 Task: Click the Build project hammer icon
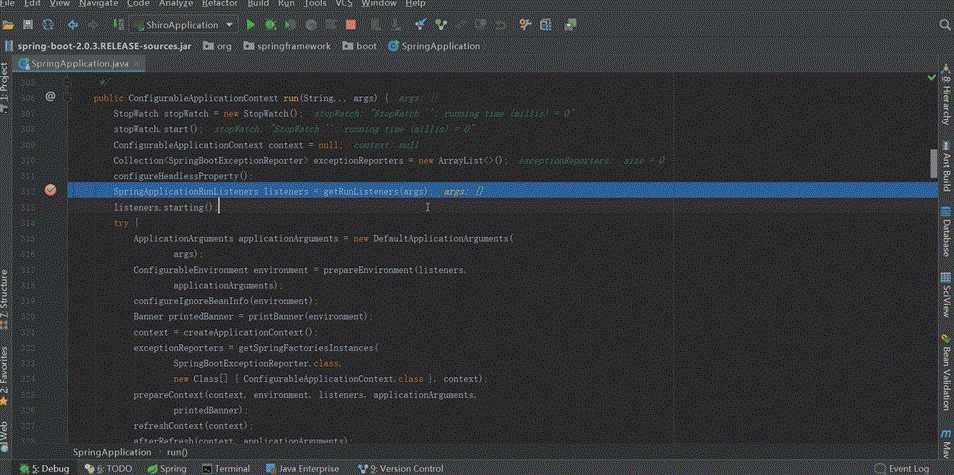[x=119, y=25]
